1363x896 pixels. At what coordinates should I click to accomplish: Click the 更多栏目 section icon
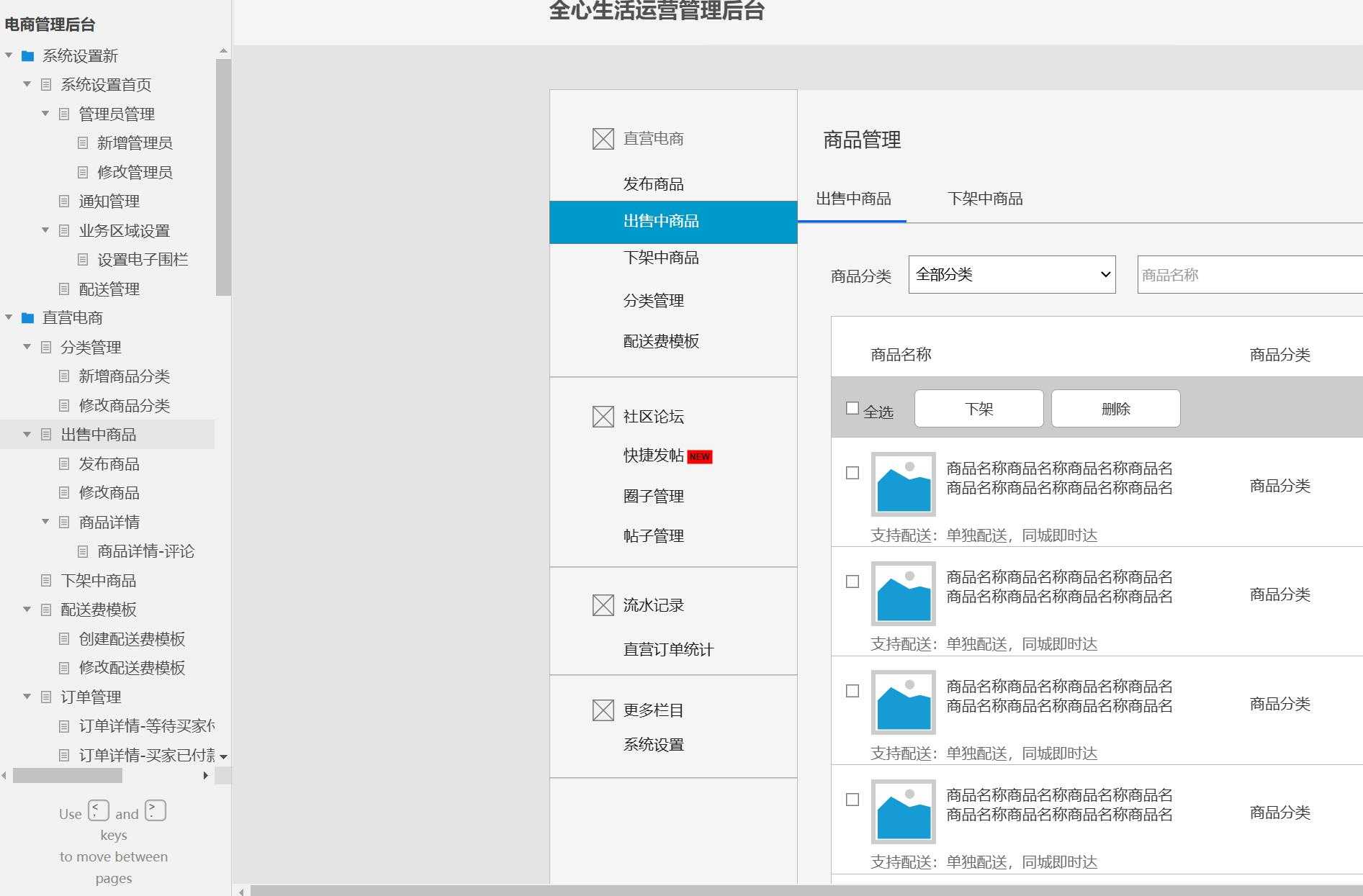click(602, 710)
